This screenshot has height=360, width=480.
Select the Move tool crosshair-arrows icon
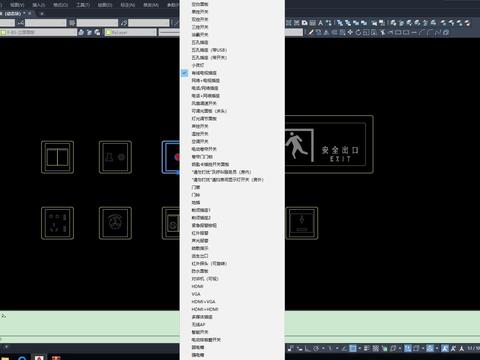coord(350,32)
